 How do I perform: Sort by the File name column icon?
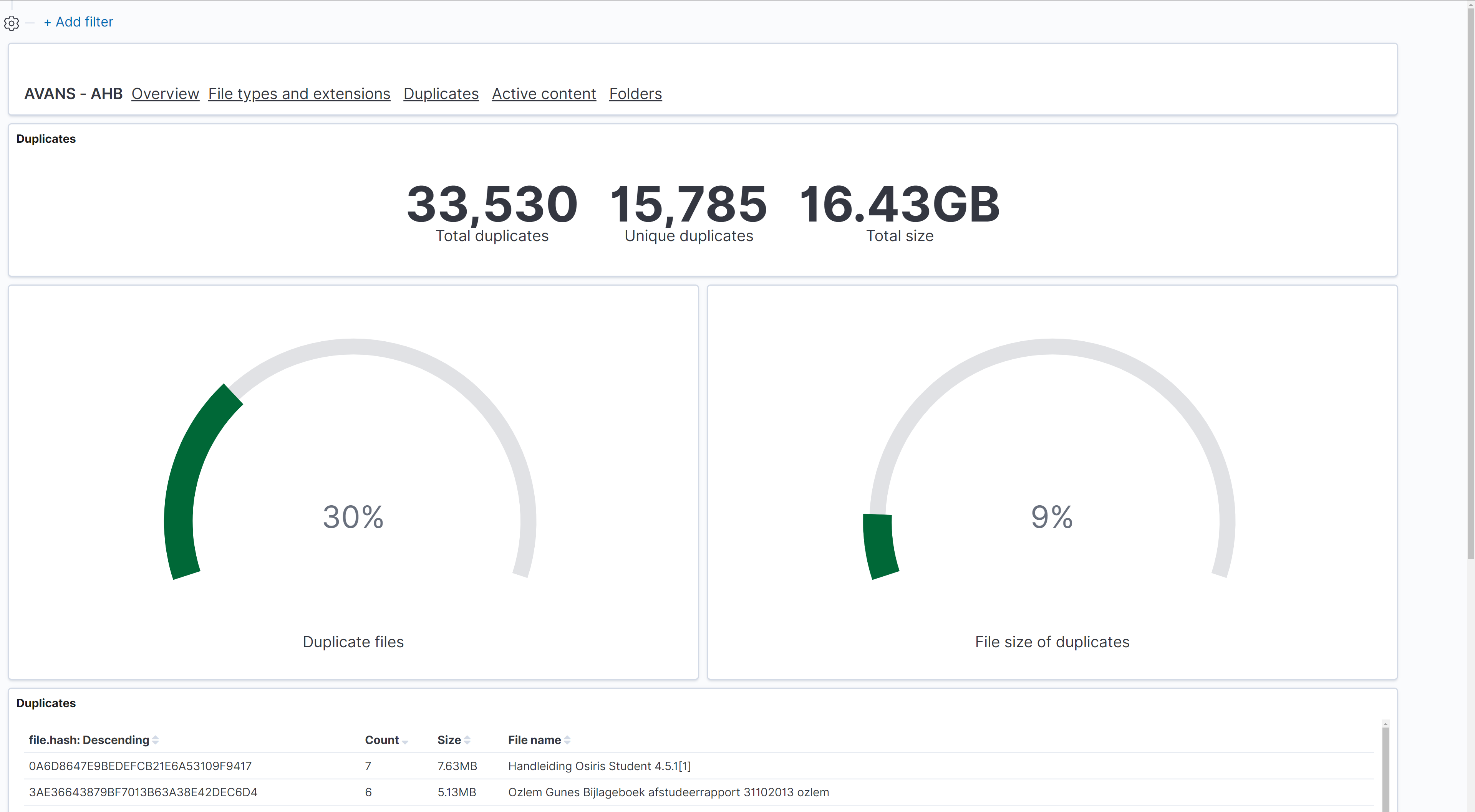click(567, 740)
